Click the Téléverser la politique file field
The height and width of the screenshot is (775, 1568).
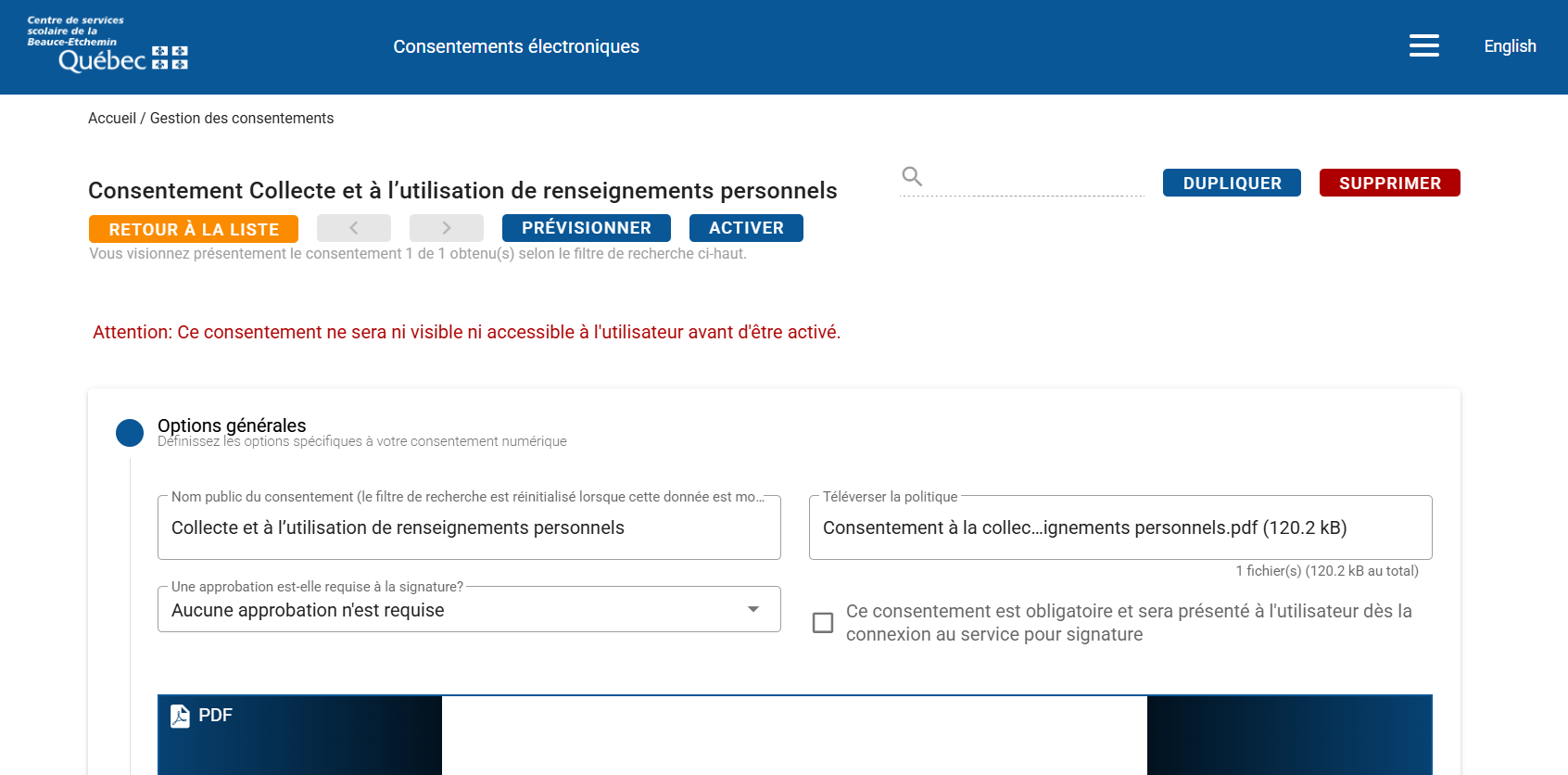coord(1120,527)
